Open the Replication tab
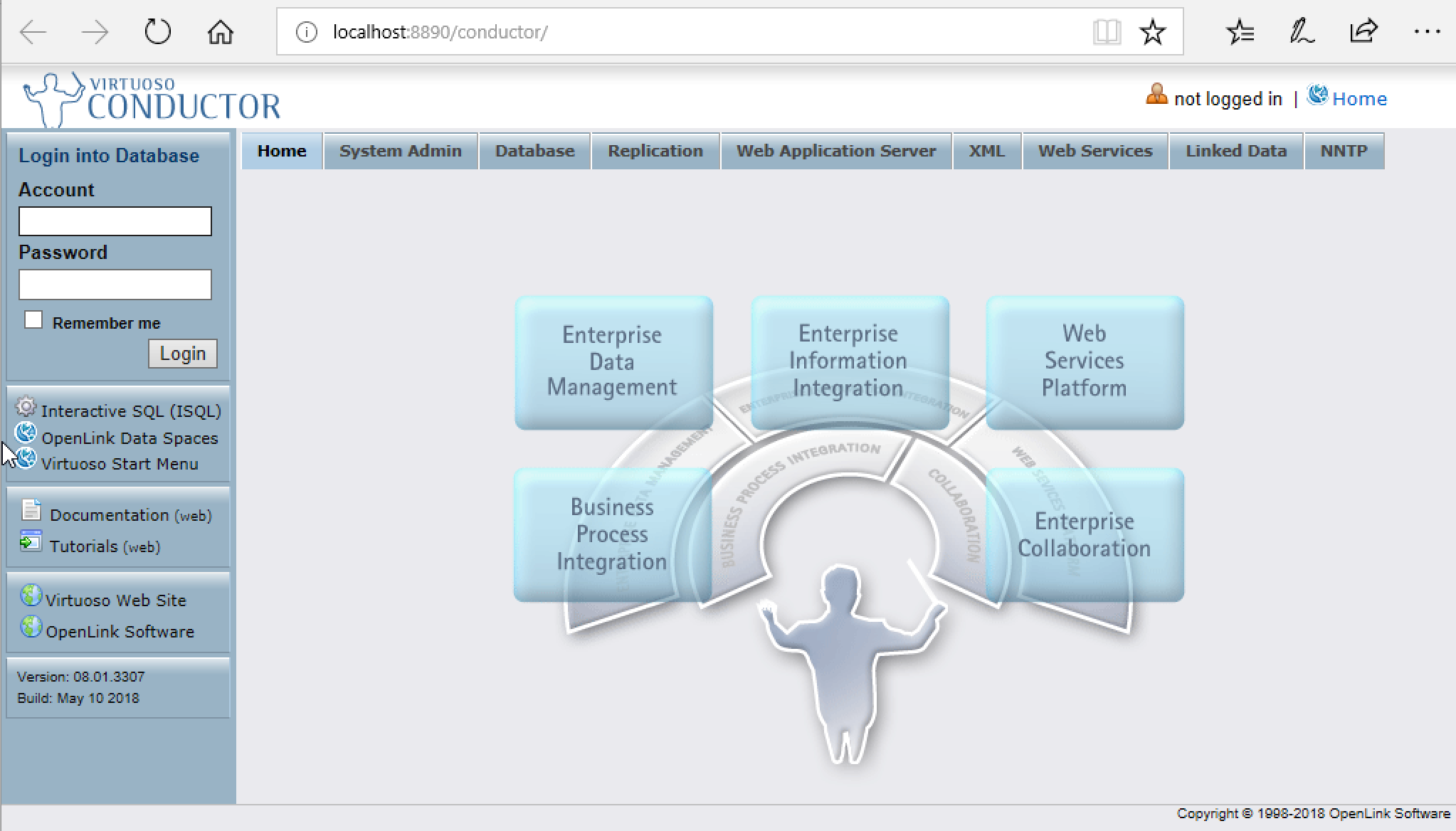The image size is (1456, 831). (655, 151)
